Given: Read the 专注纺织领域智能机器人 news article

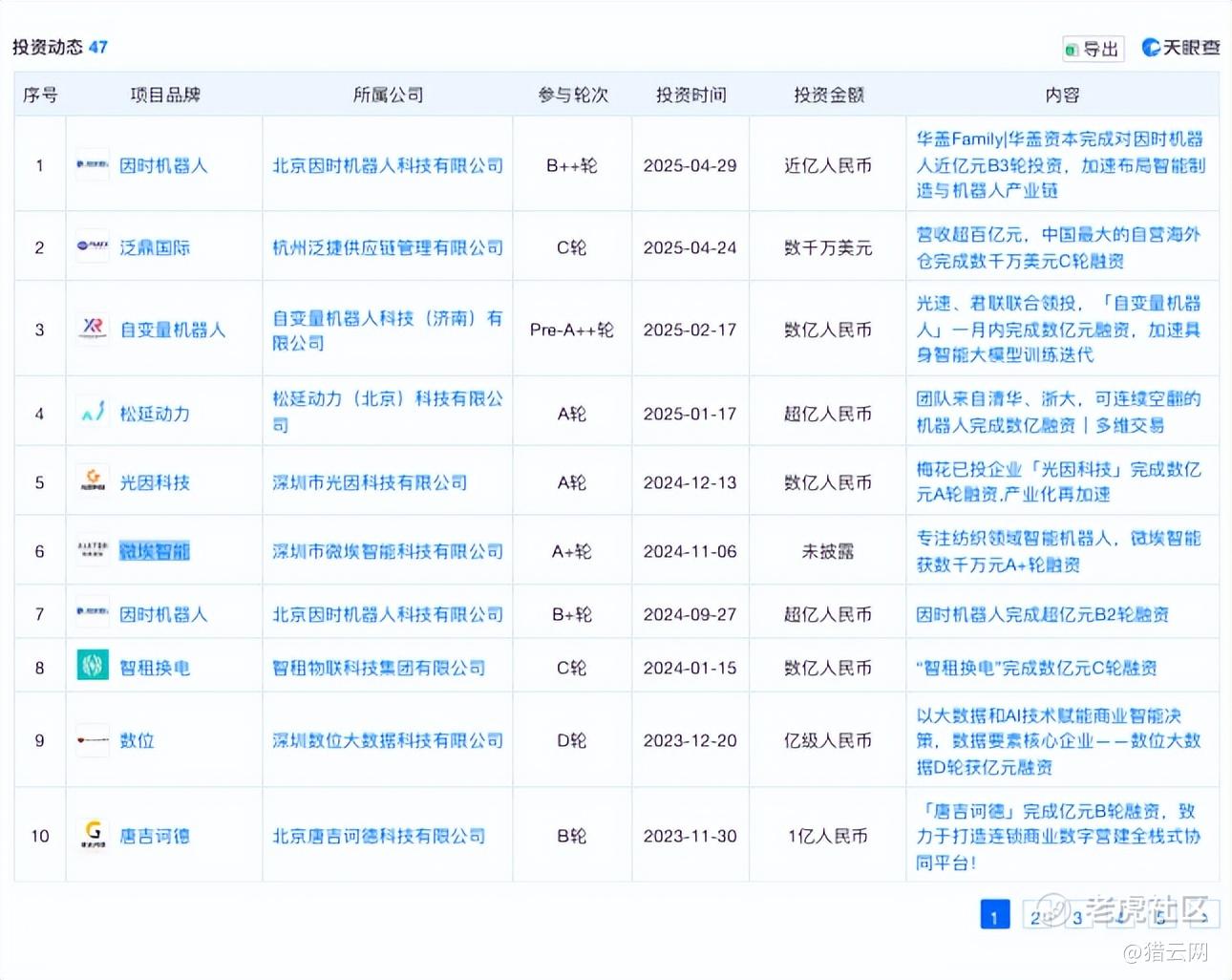Looking at the screenshot, I should pyautogui.click(x=1058, y=551).
